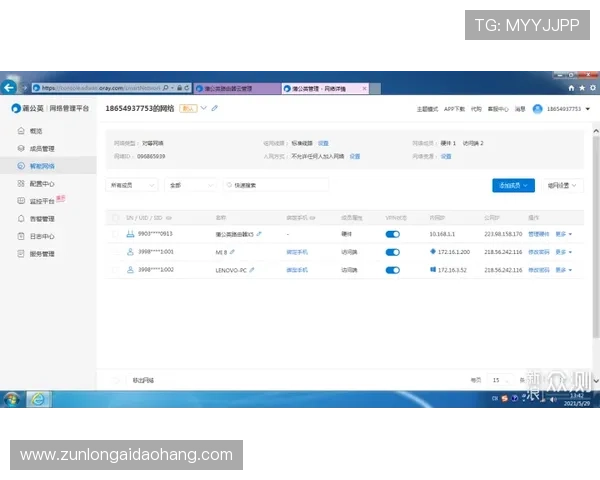This screenshot has height=480, width=600.
Task: Click the browser back arrow button
Action: pos(9,88)
